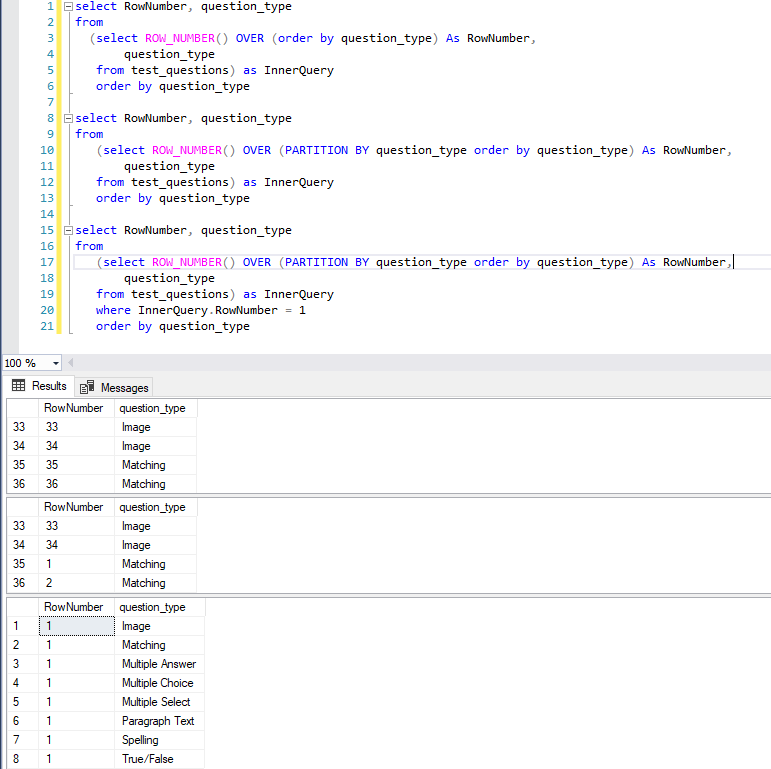The image size is (771, 769).
Task: Click the Results grid icon
Action: 19,385
